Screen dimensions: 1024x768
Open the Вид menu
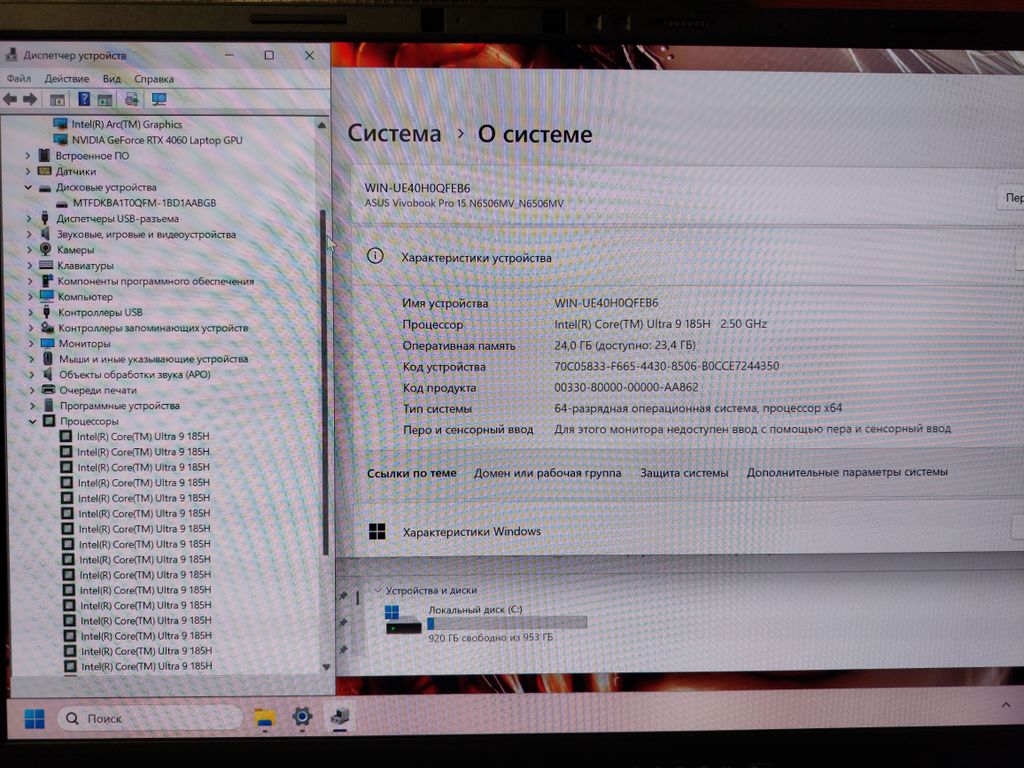[x=111, y=79]
